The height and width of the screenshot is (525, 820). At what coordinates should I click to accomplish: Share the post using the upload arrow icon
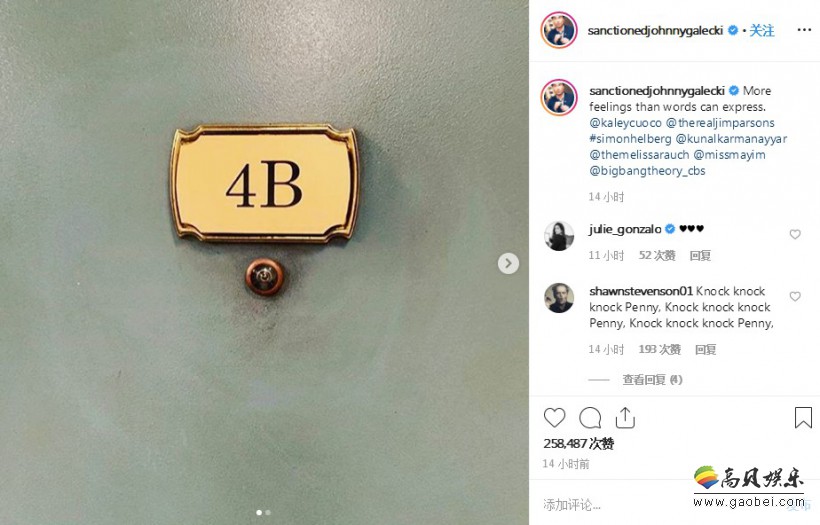[625, 418]
